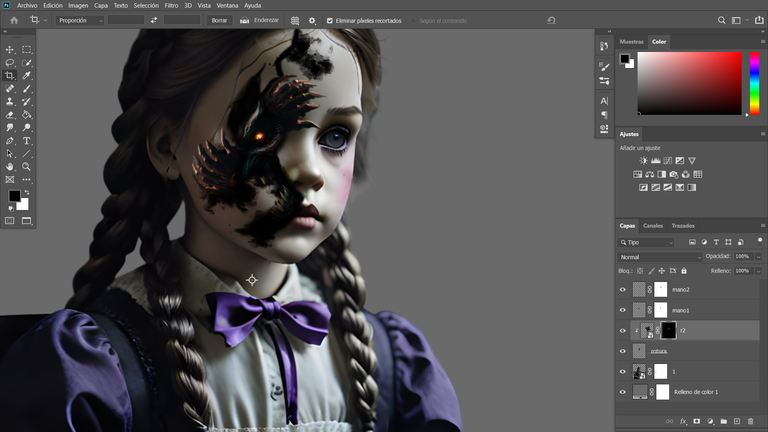Select the Zoom tool
This screenshot has width=768, height=432.
click(26, 167)
